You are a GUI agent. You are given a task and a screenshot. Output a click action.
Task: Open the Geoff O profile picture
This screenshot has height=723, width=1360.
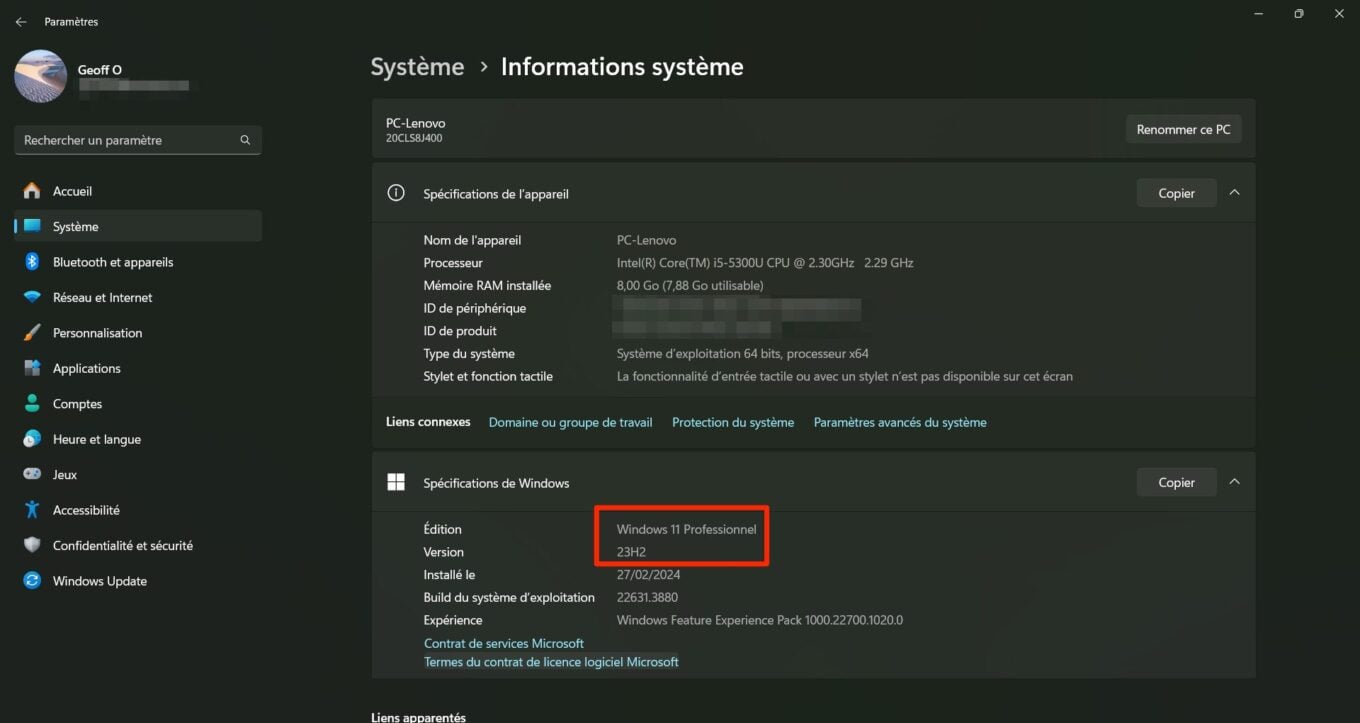[x=41, y=76]
